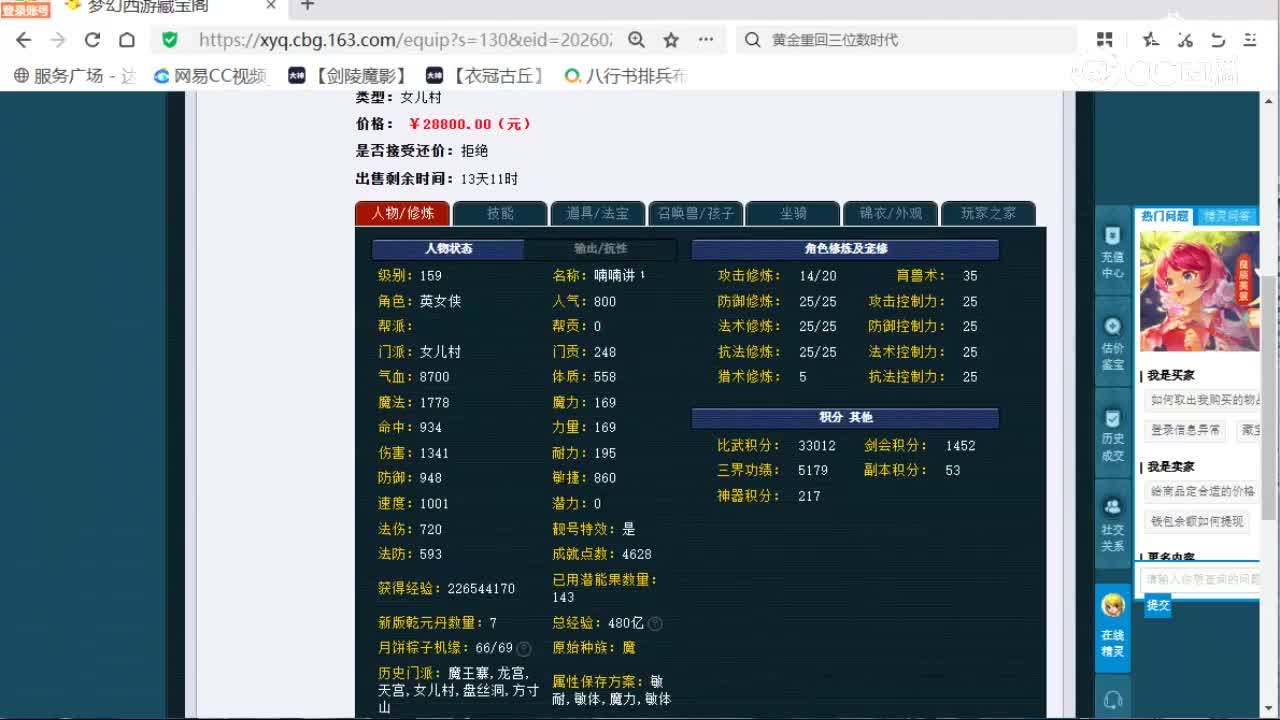Image resolution: width=1280 pixels, height=720 pixels.
Task: Go back to the previous page
Action: [24, 40]
